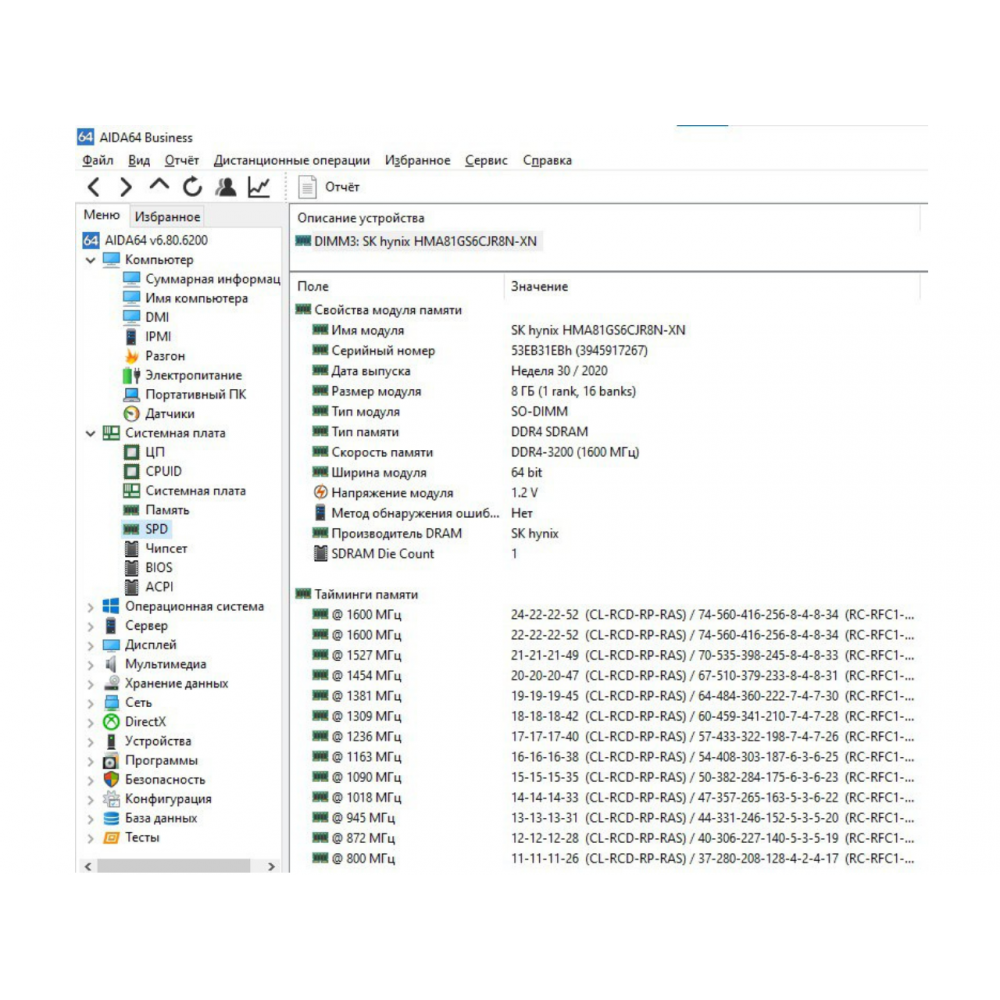Image resolution: width=1000 pixels, height=1000 pixels.
Task: Open the IPMI item icon
Action: (131, 337)
